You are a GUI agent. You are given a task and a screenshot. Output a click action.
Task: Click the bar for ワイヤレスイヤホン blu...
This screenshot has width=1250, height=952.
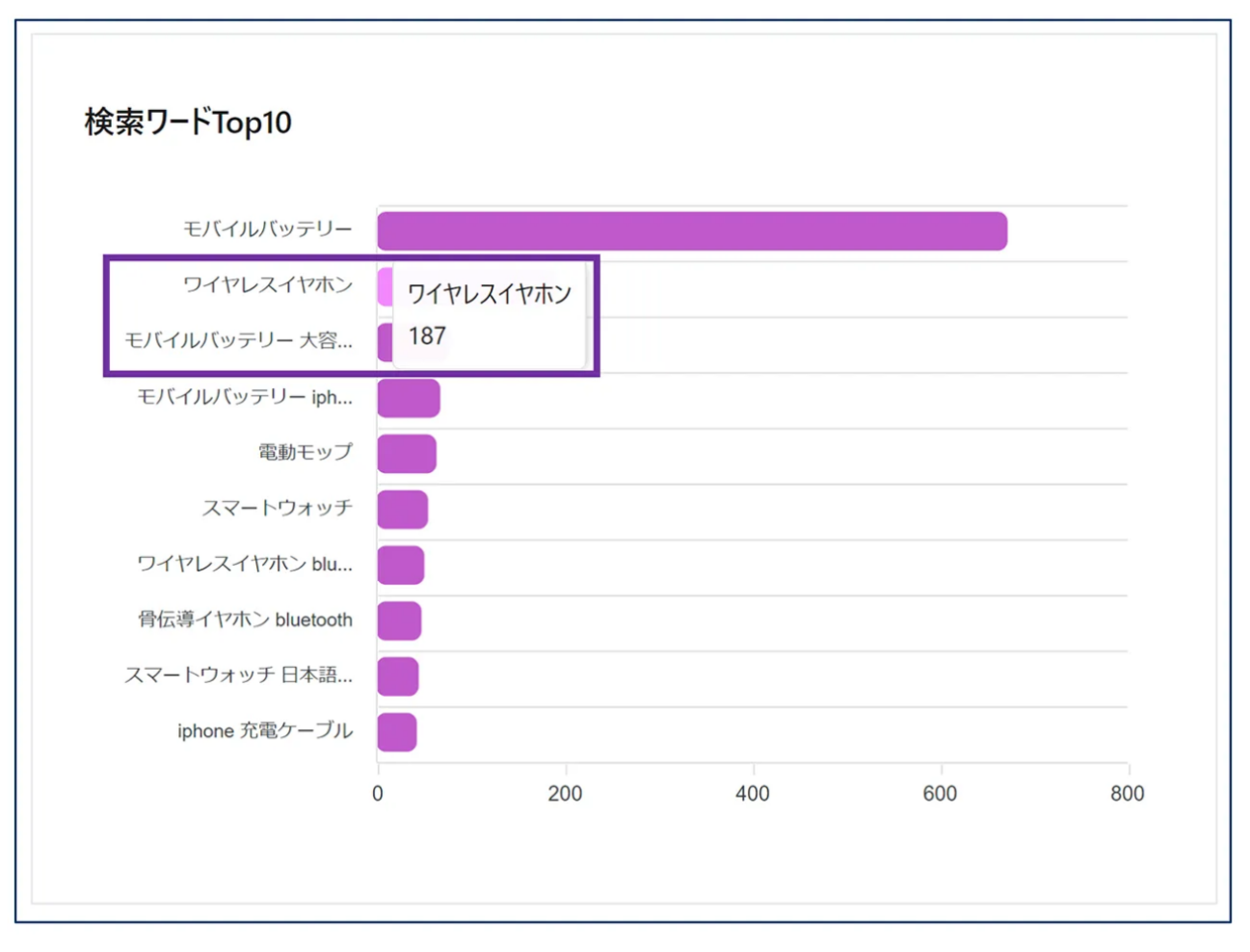tap(400, 566)
